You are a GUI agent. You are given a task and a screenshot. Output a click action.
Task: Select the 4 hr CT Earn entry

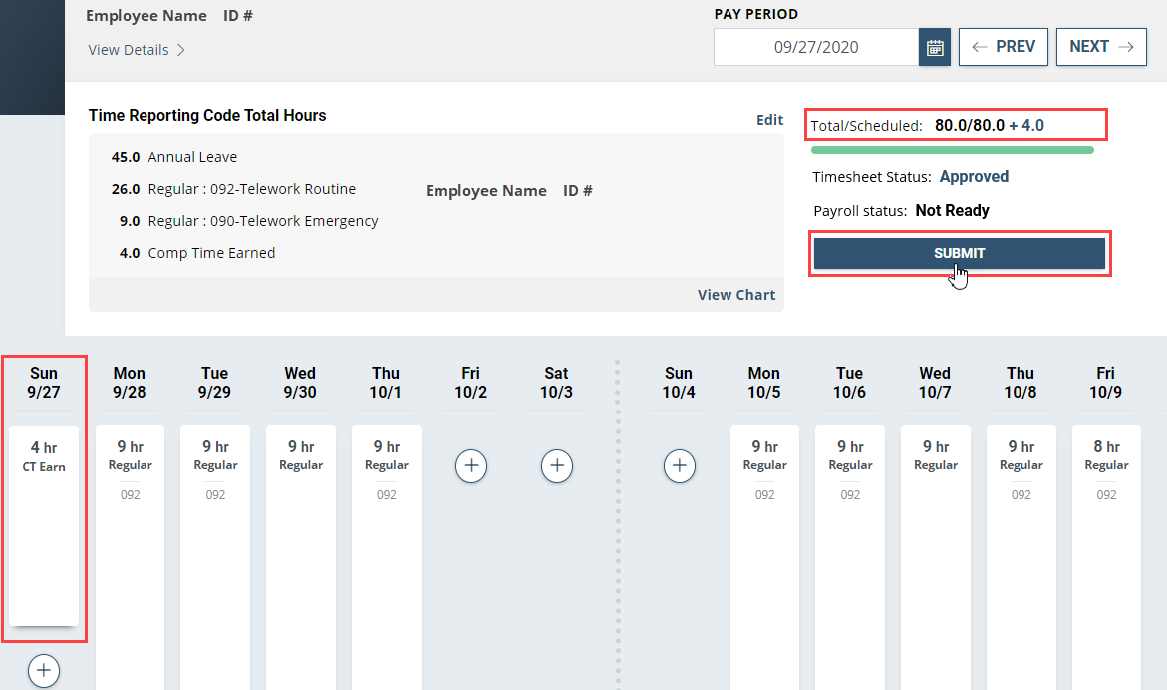click(44, 456)
